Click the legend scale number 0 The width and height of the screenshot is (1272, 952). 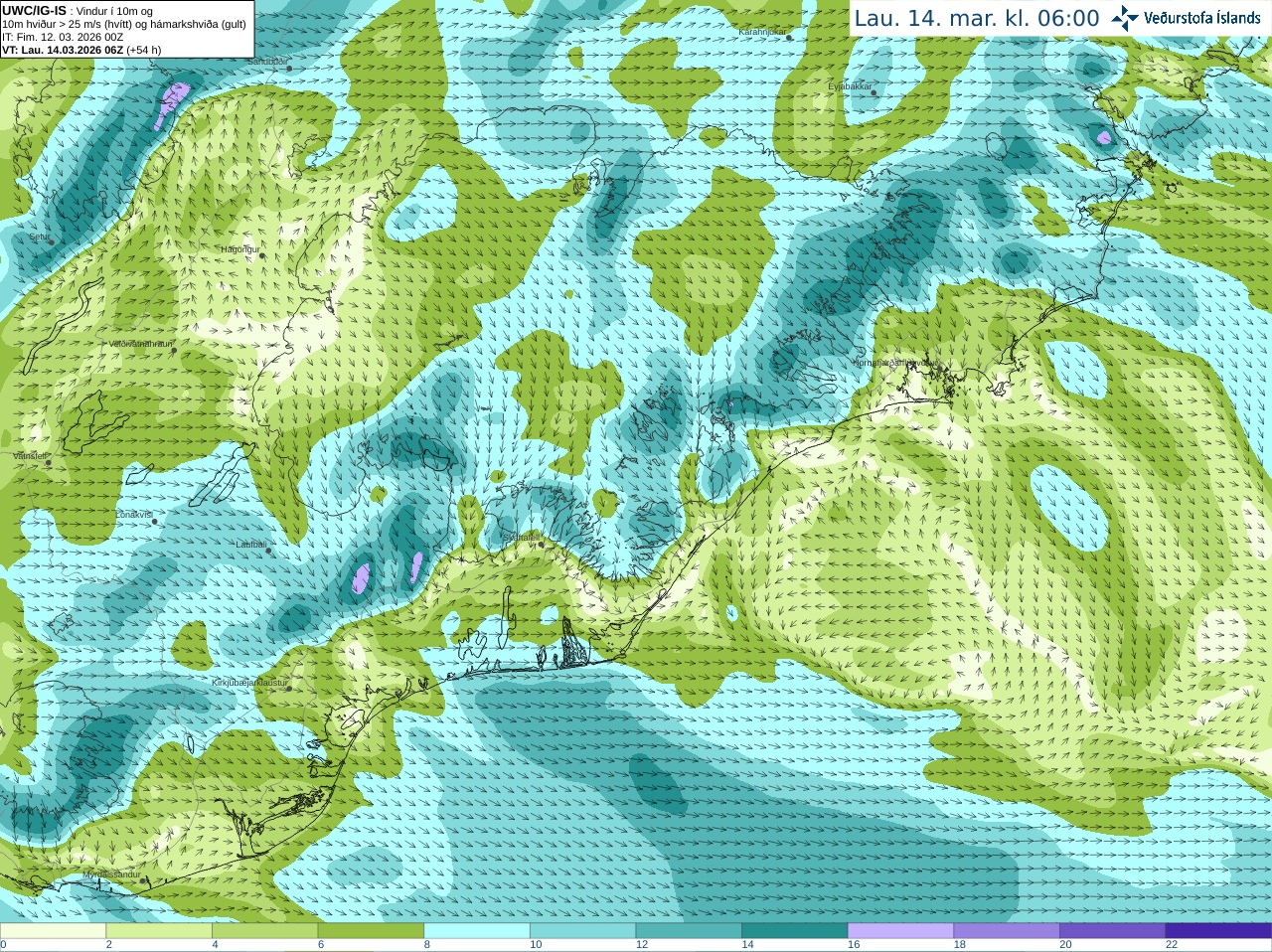coord(3,945)
